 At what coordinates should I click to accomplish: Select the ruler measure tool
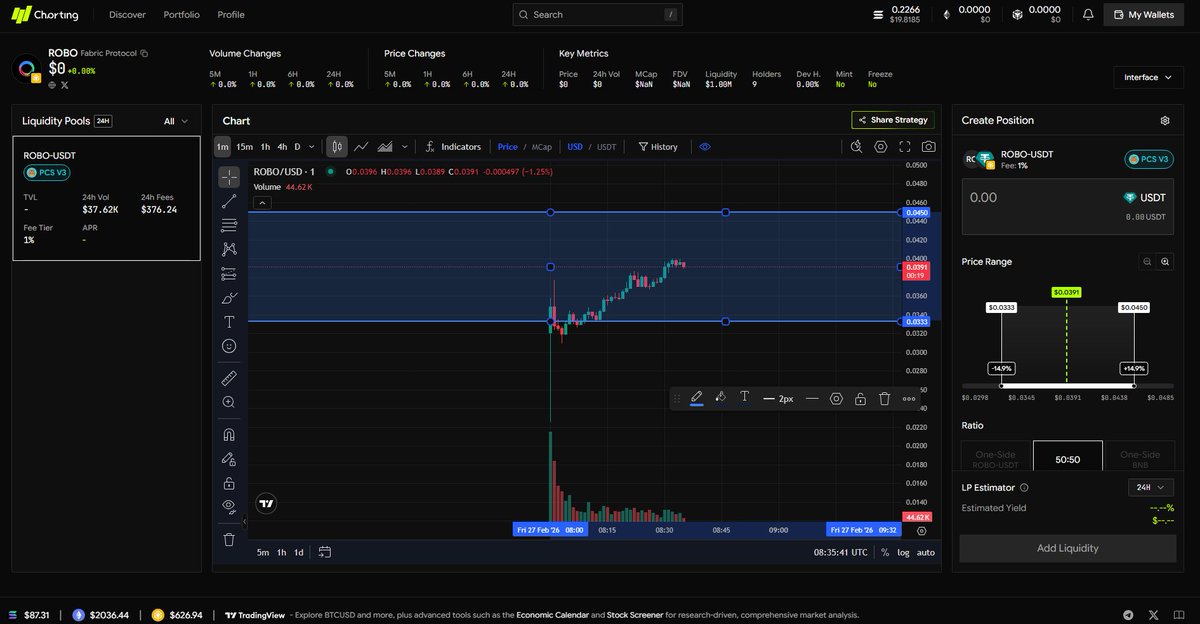coord(229,378)
